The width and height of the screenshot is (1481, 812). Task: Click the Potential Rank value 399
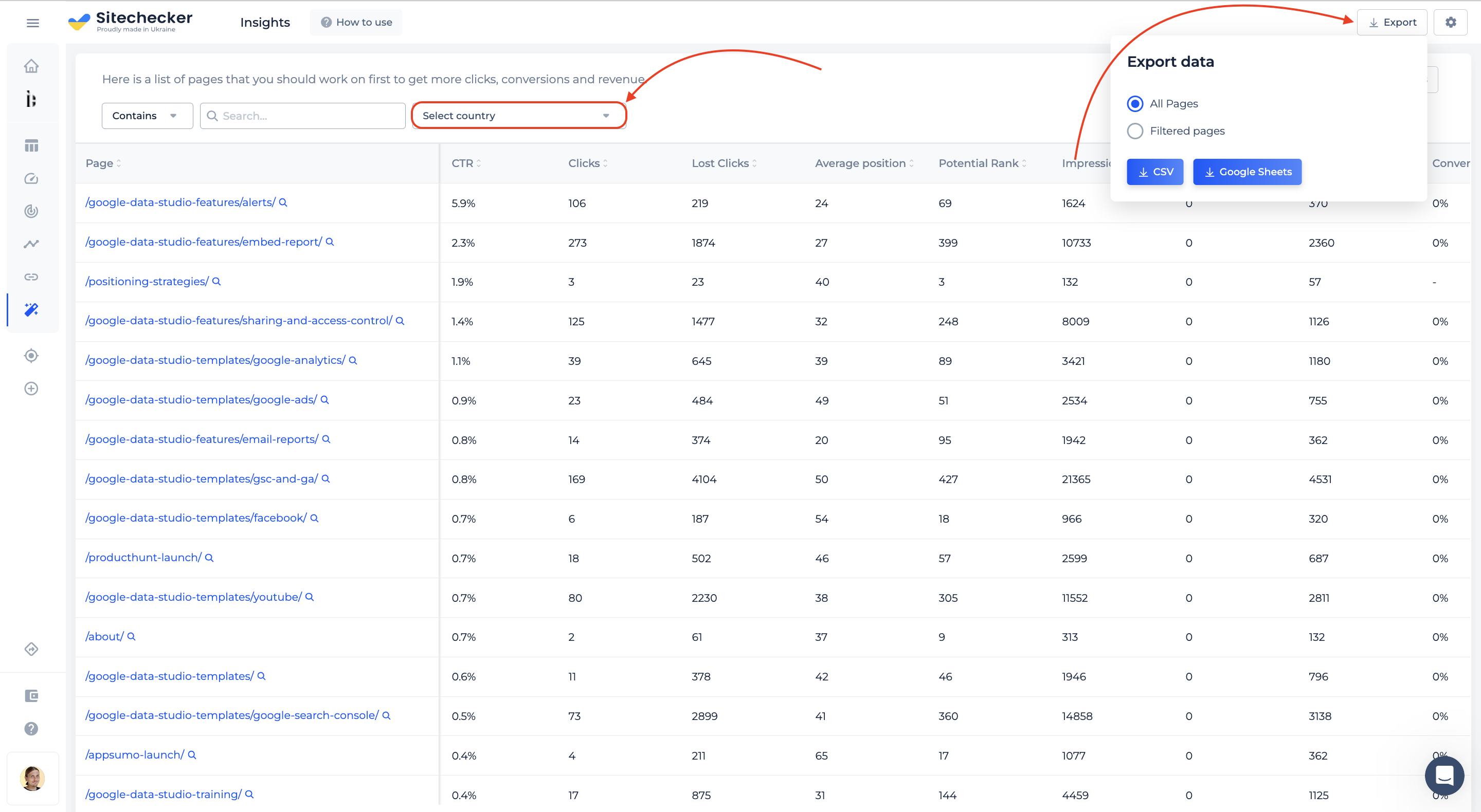948,243
